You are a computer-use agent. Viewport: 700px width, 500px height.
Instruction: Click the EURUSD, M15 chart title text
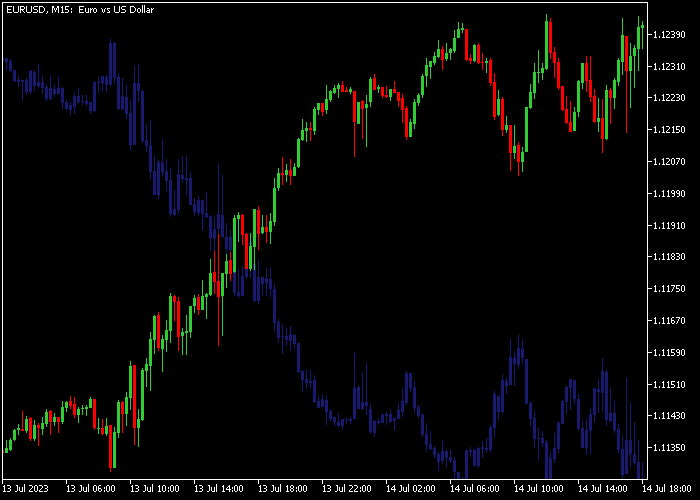[x=80, y=9]
